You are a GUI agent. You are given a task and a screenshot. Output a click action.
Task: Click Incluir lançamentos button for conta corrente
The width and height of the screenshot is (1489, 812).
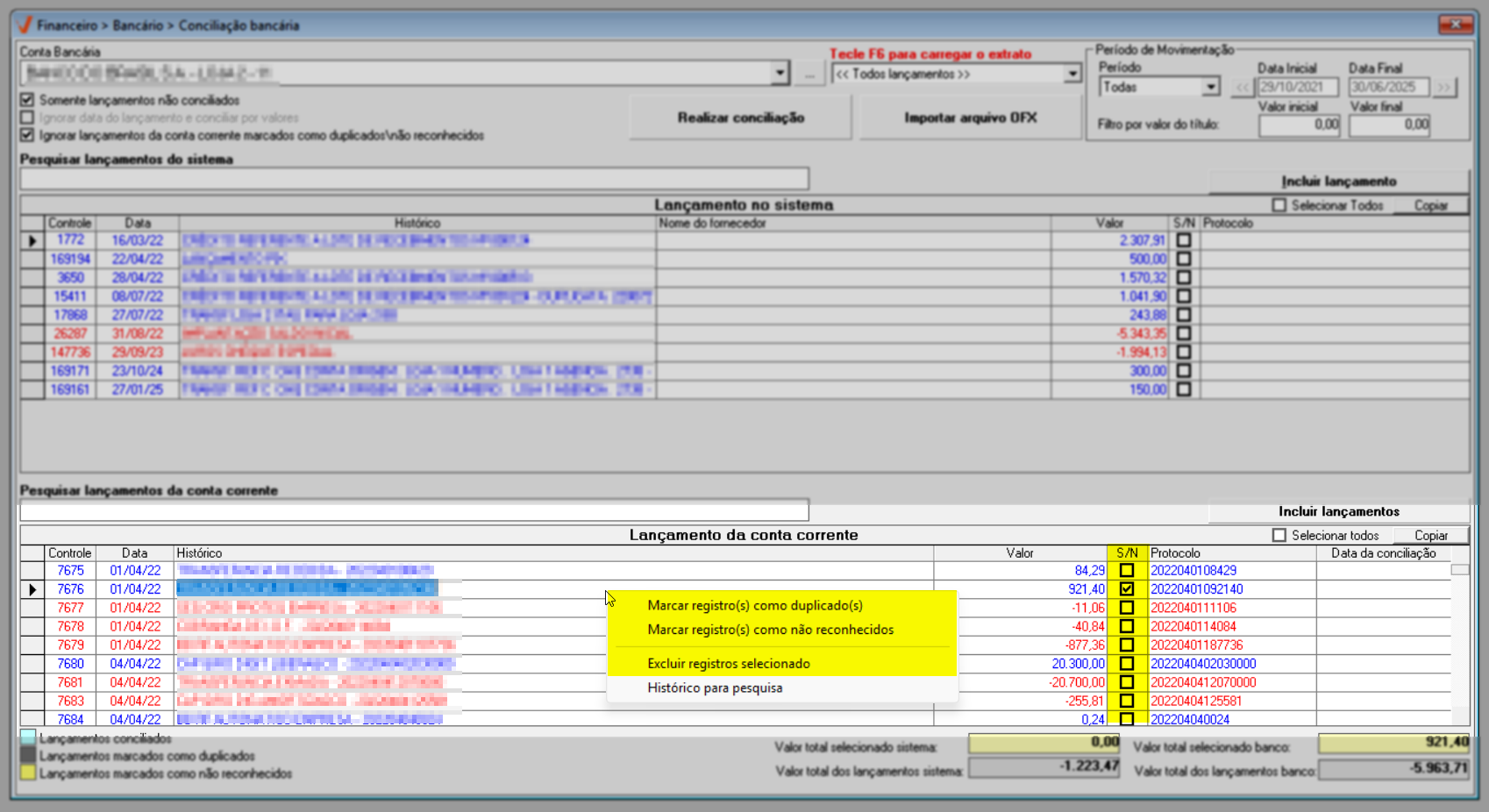pyautogui.click(x=1339, y=511)
